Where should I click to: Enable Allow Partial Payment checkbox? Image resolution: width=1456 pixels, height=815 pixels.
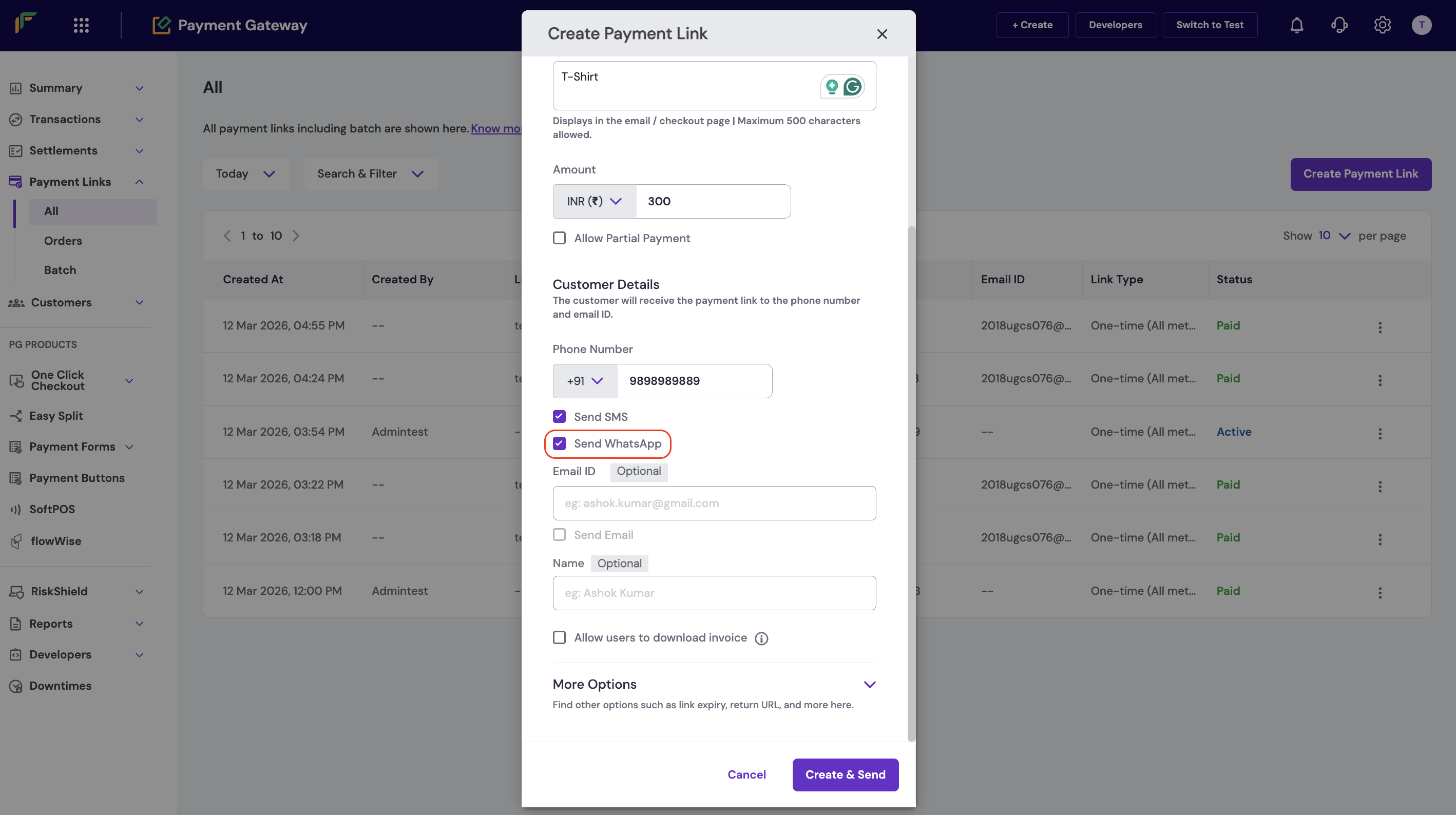pos(559,238)
